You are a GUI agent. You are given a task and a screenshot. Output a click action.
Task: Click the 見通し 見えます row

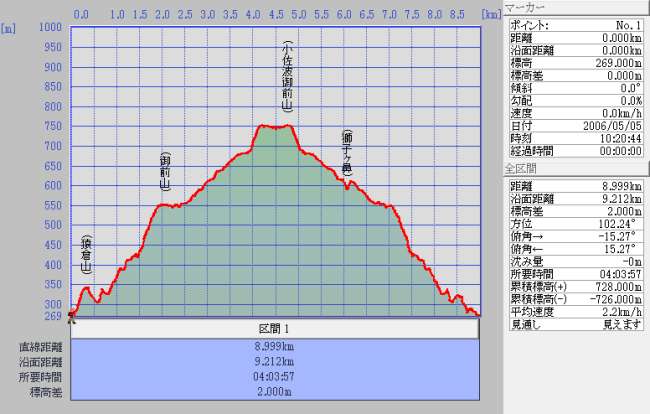coord(575,324)
